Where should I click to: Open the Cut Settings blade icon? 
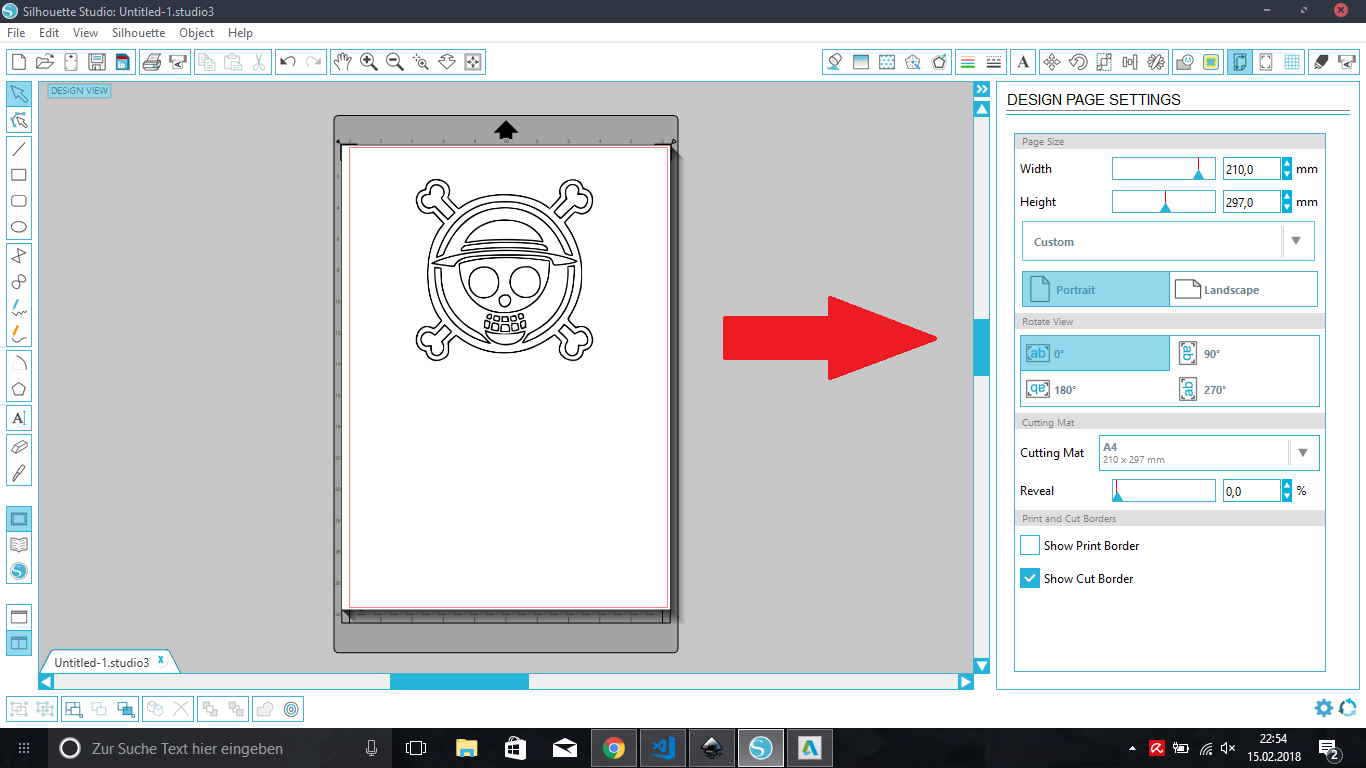click(x=1321, y=62)
